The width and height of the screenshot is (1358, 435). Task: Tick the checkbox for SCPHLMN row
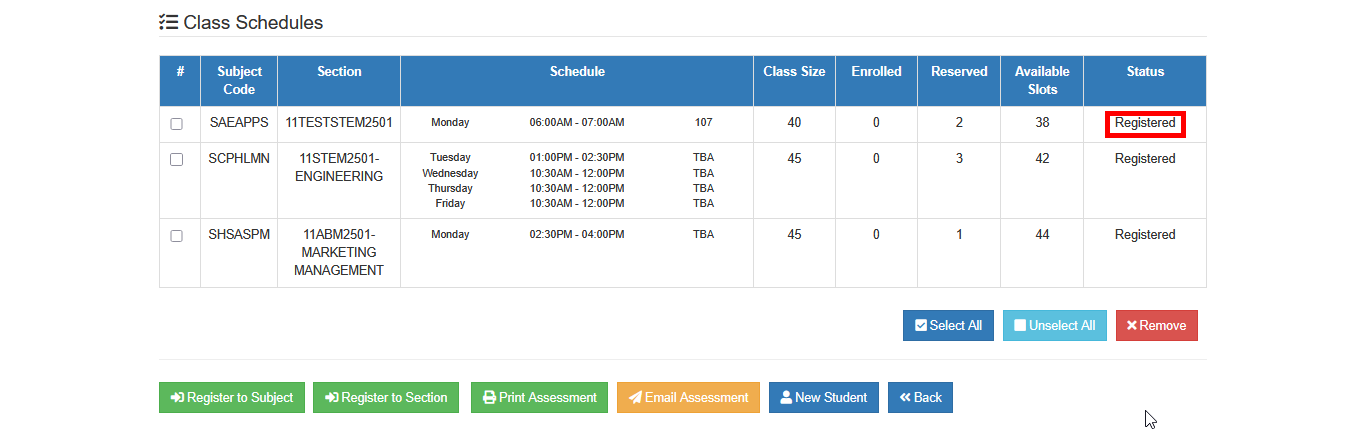tap(177, 160)
